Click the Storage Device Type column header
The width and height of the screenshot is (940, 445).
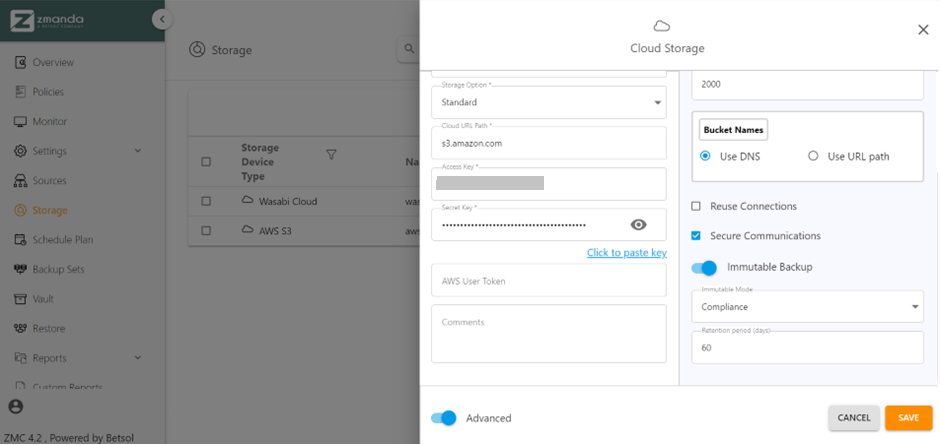260,162
